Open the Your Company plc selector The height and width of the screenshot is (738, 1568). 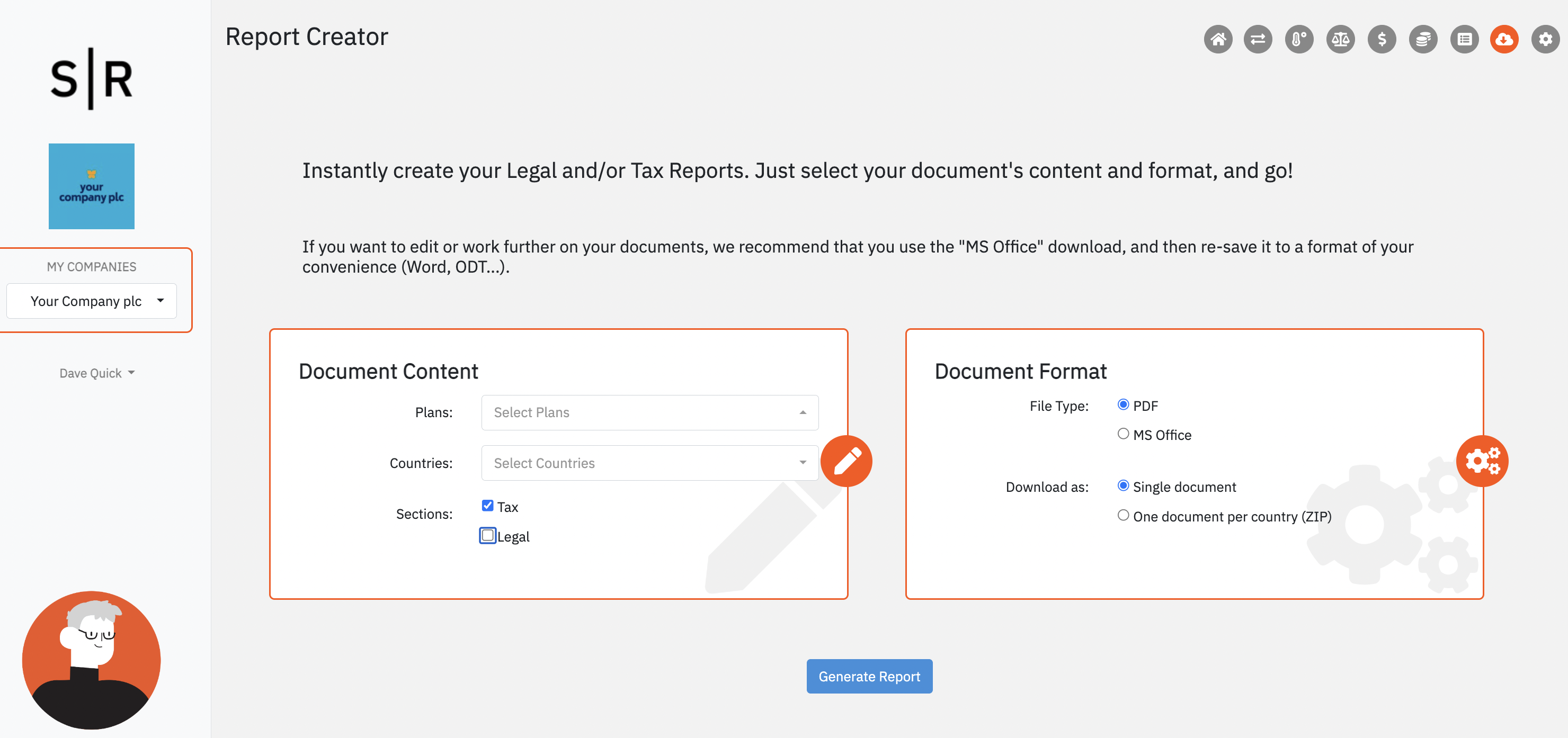[x=91, y=301]
